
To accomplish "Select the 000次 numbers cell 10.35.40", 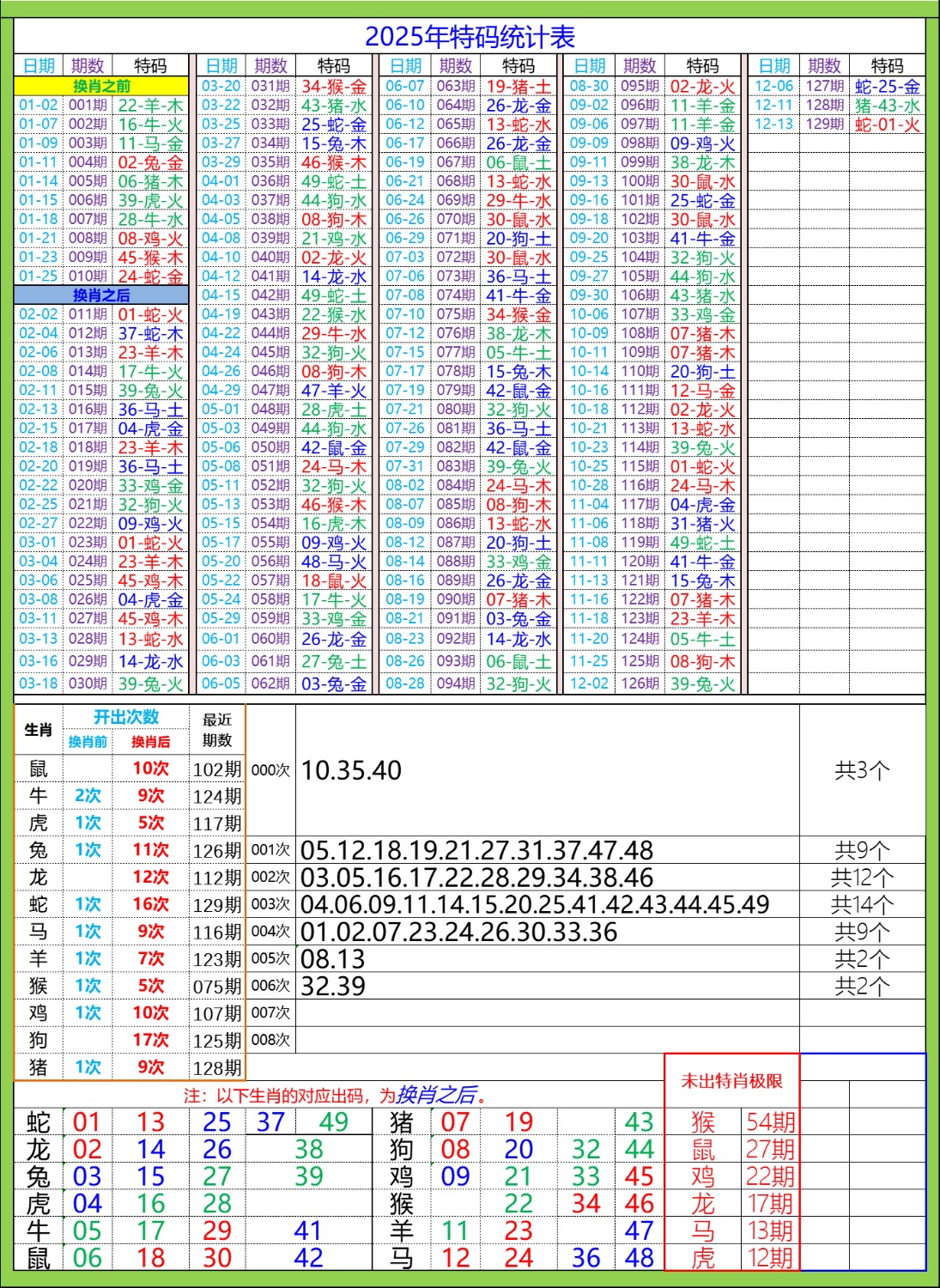I will pos(352,770).
